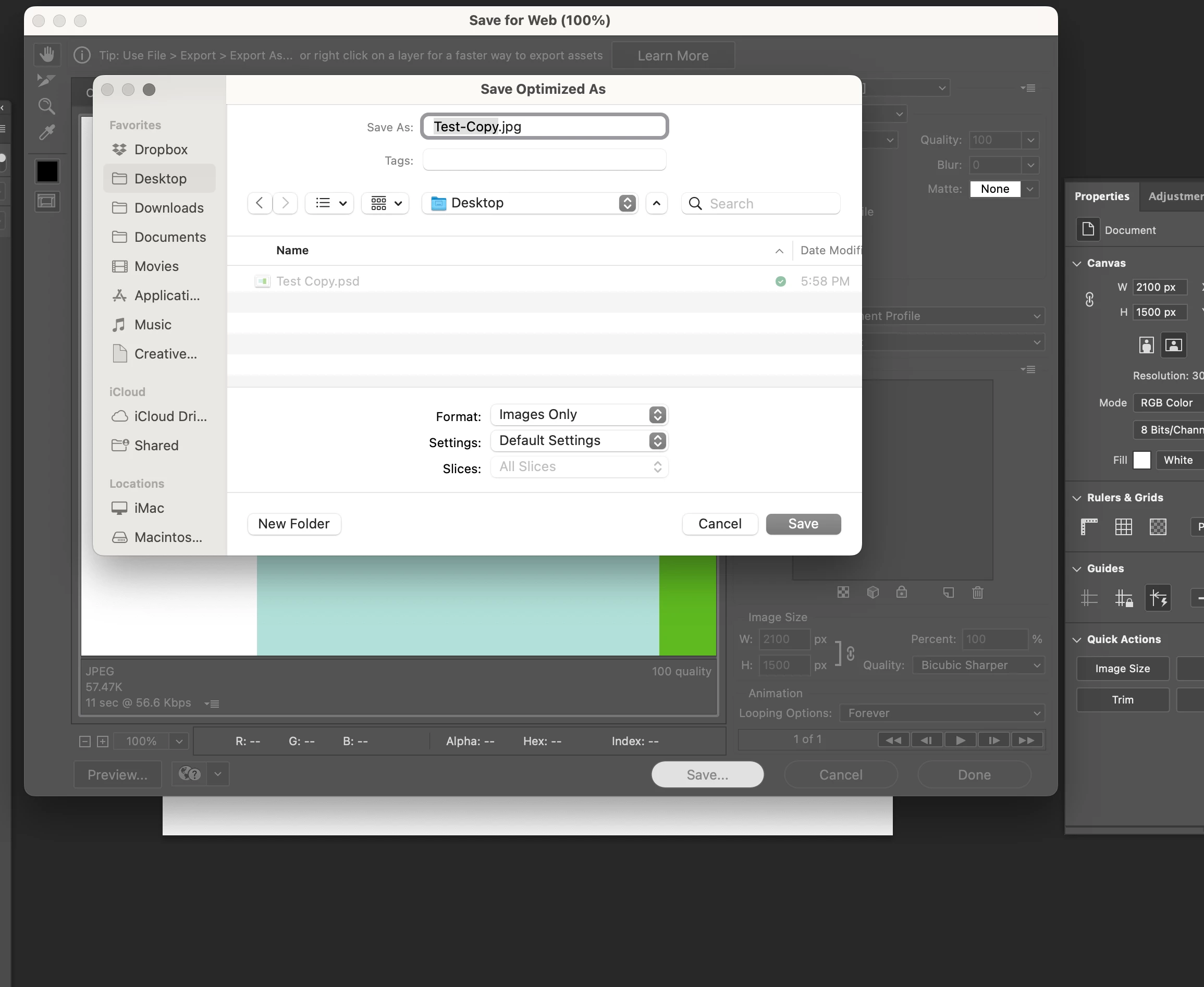Open the Settings dropdown Default Settings
This screenshot has width=1204, height=987.
579,441
